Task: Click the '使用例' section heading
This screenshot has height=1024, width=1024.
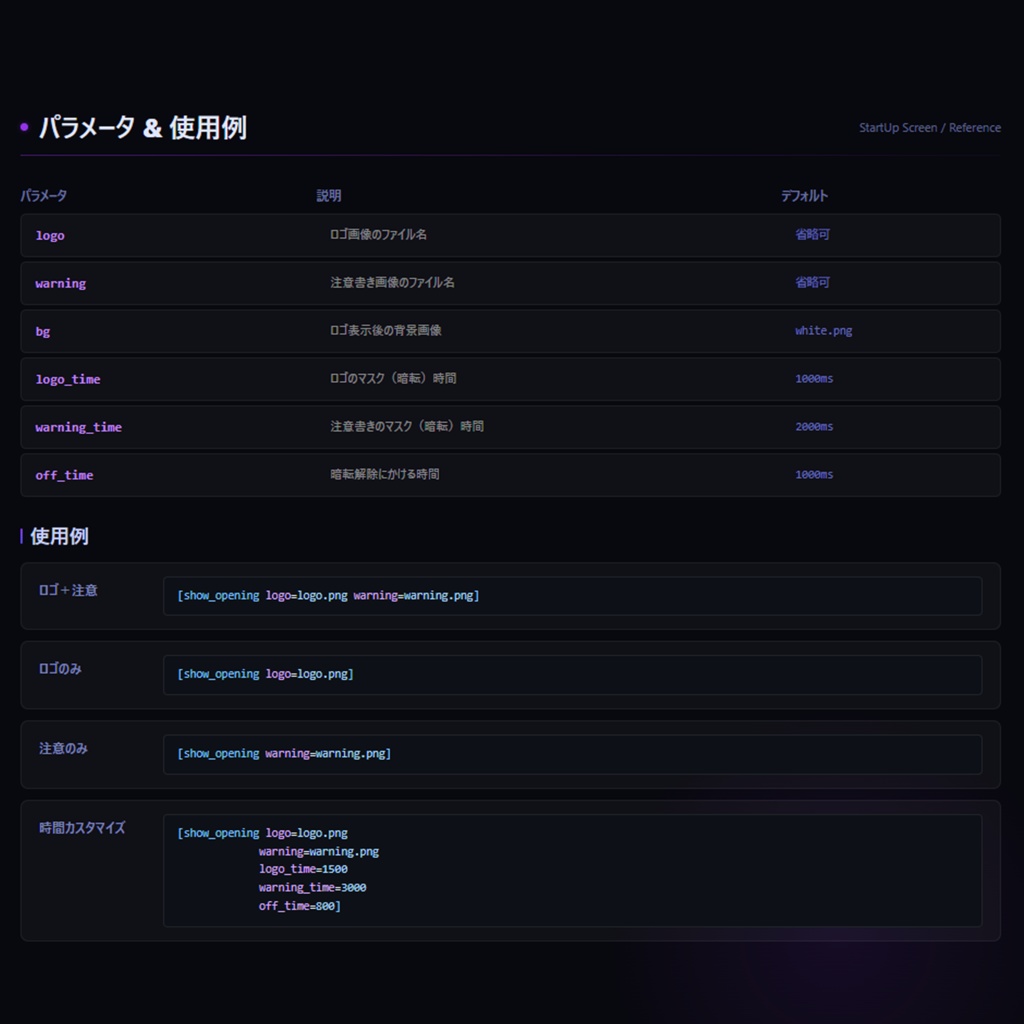Action: tap(59, 536)
